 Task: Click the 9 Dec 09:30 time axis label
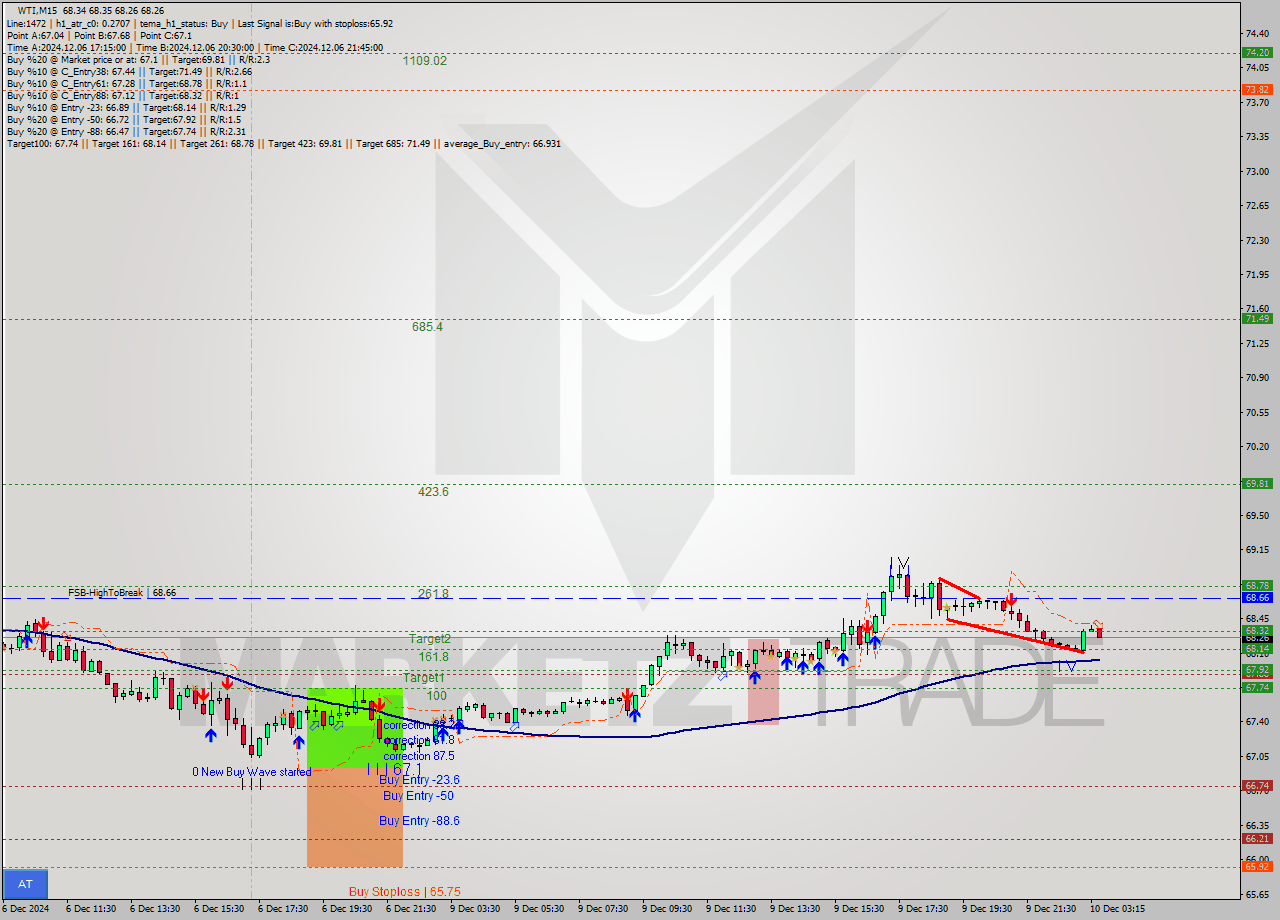667,909
